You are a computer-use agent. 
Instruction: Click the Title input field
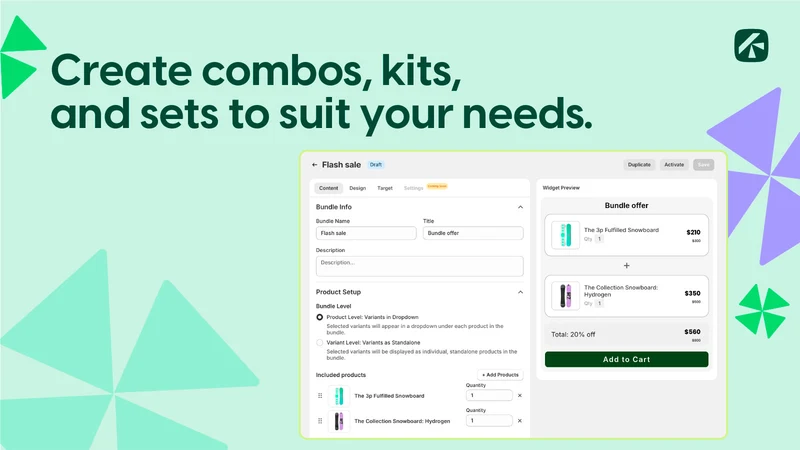[x=473, y=233]
